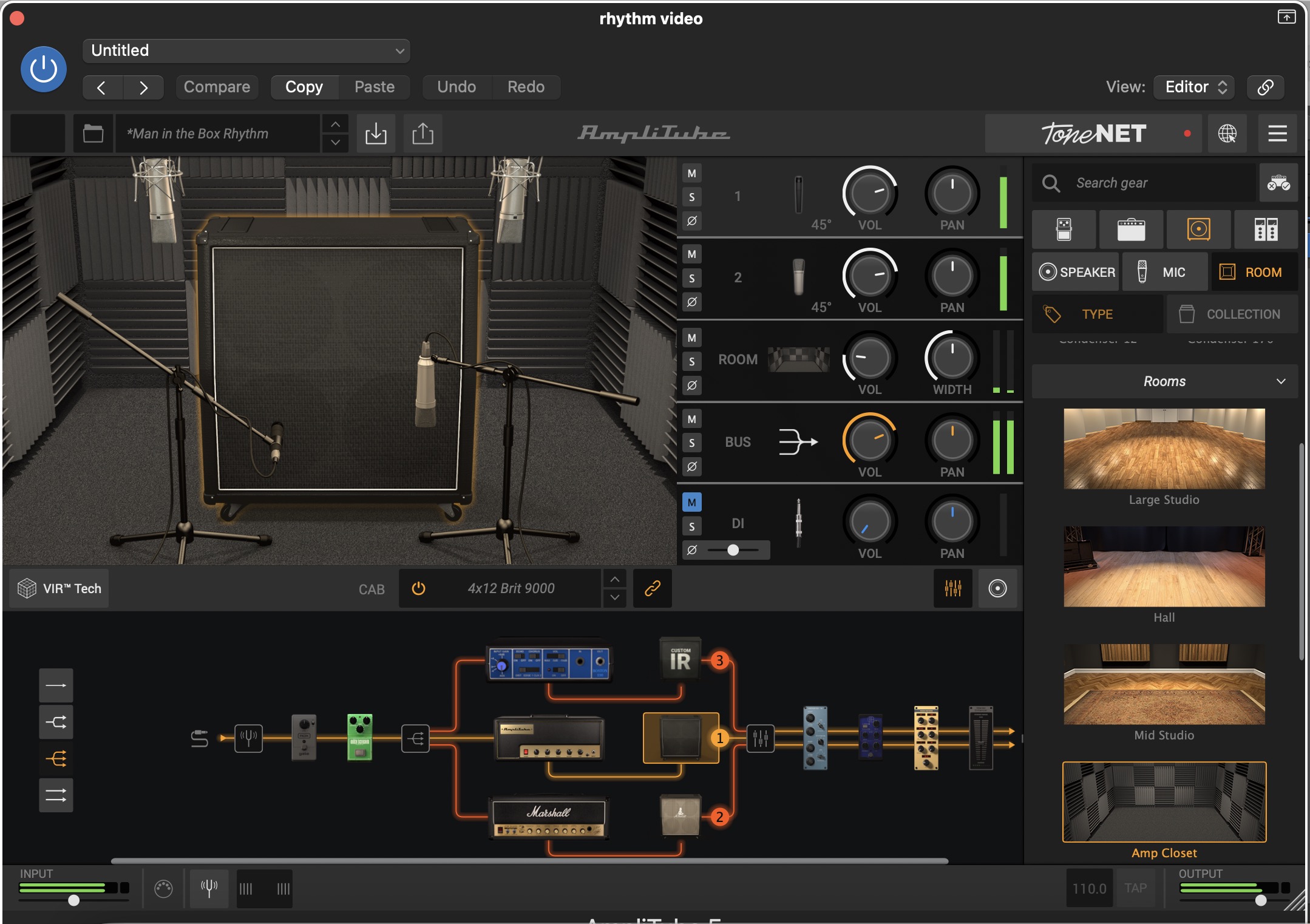Open the ToneNET panel
This screenshot has width=1310, height=924.
[x=1093, y=133]
